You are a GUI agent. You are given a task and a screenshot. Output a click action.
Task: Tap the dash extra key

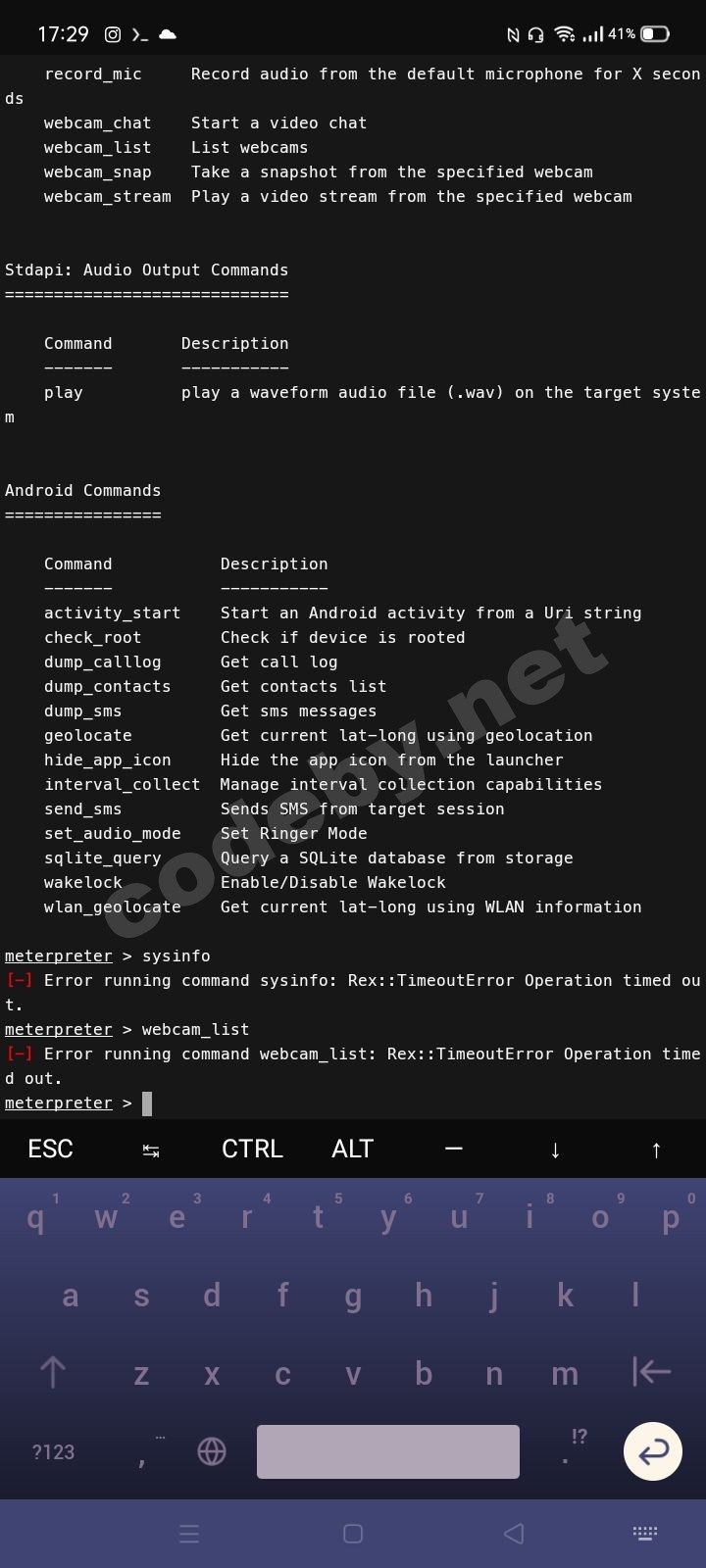[x=453, y=1149]
